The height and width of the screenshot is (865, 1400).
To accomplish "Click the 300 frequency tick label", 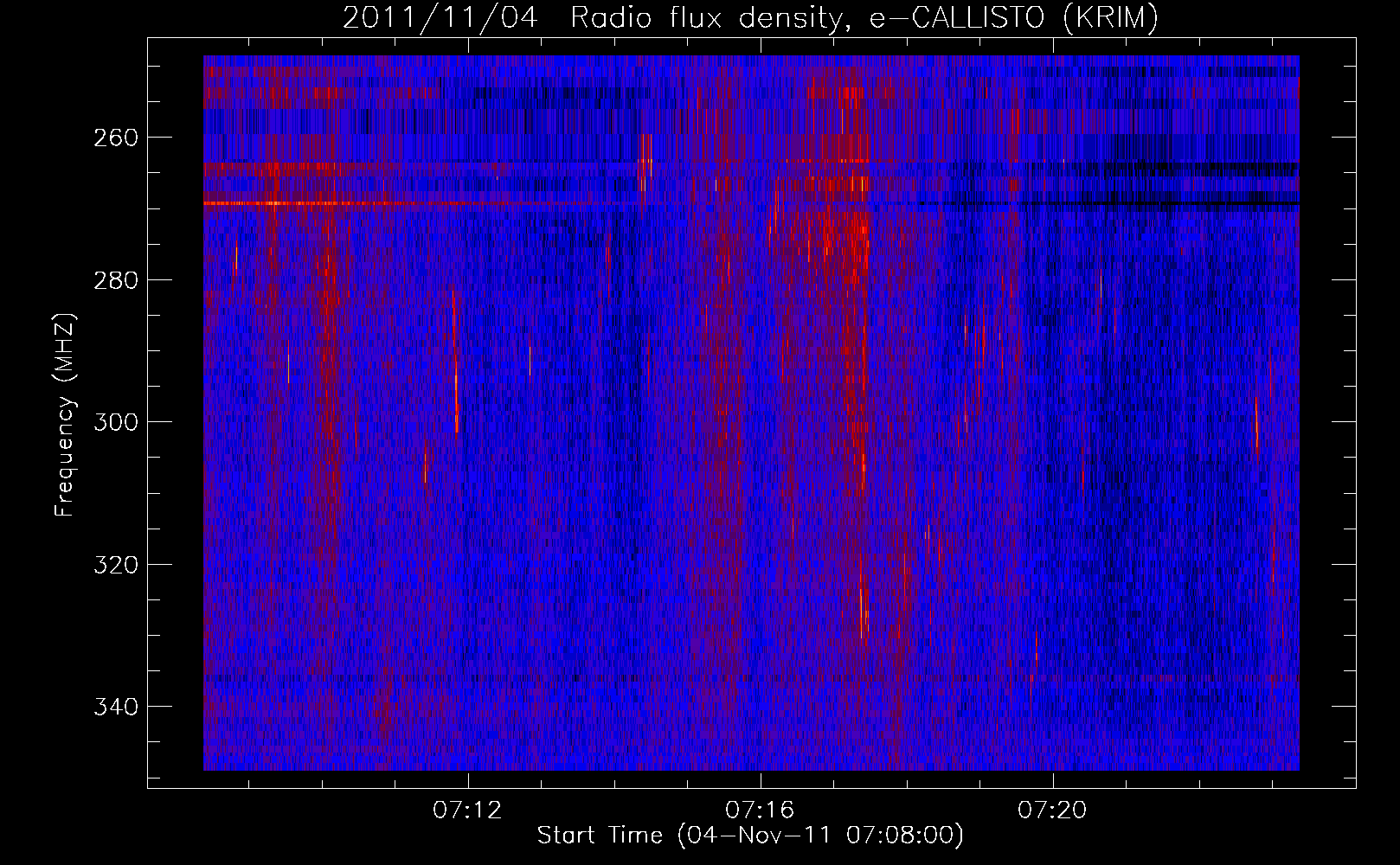I will pyautogui.click(x=115, y=422).
